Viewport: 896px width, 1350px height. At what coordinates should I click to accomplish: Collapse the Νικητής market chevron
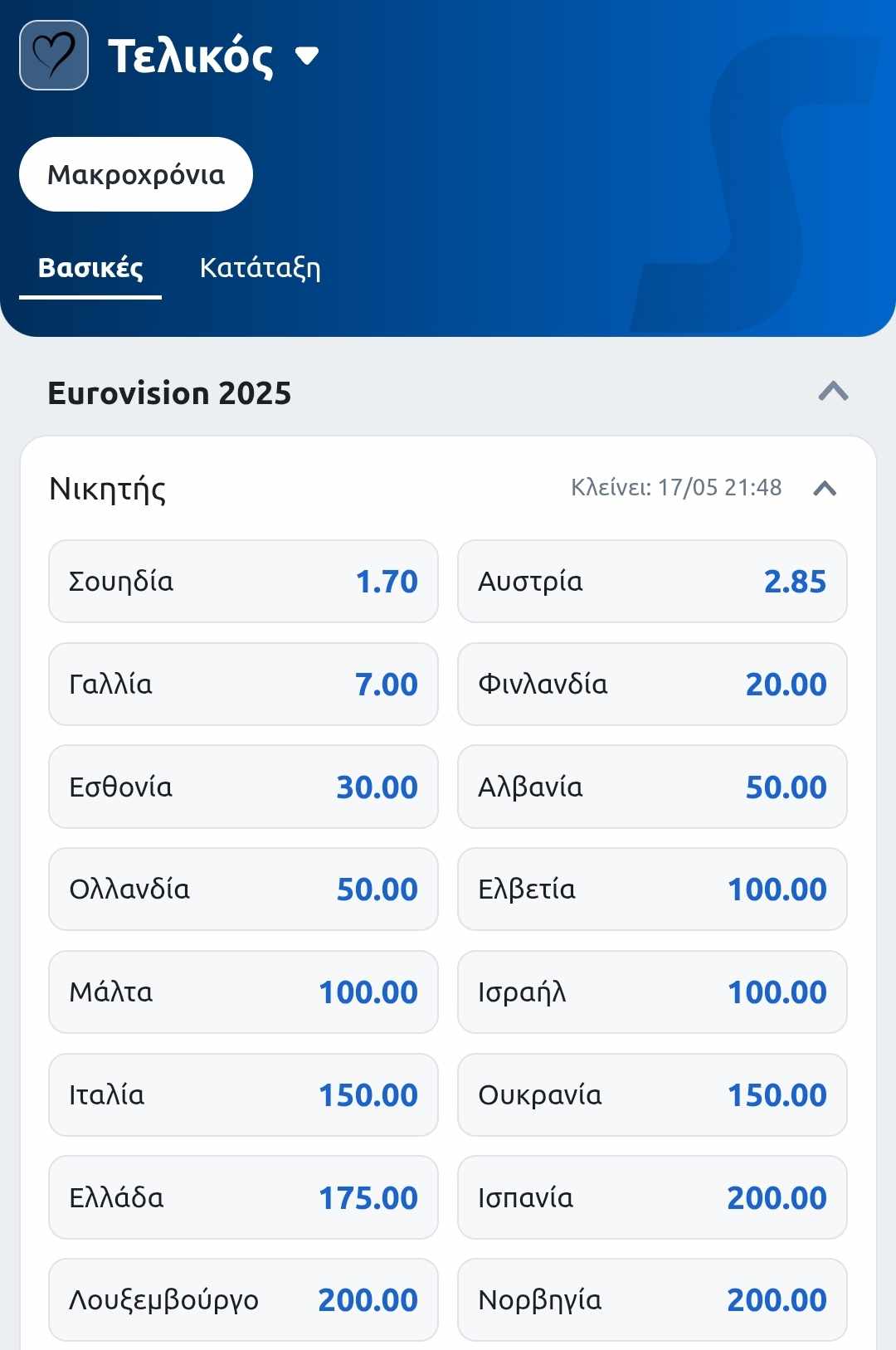pos(825,488)
